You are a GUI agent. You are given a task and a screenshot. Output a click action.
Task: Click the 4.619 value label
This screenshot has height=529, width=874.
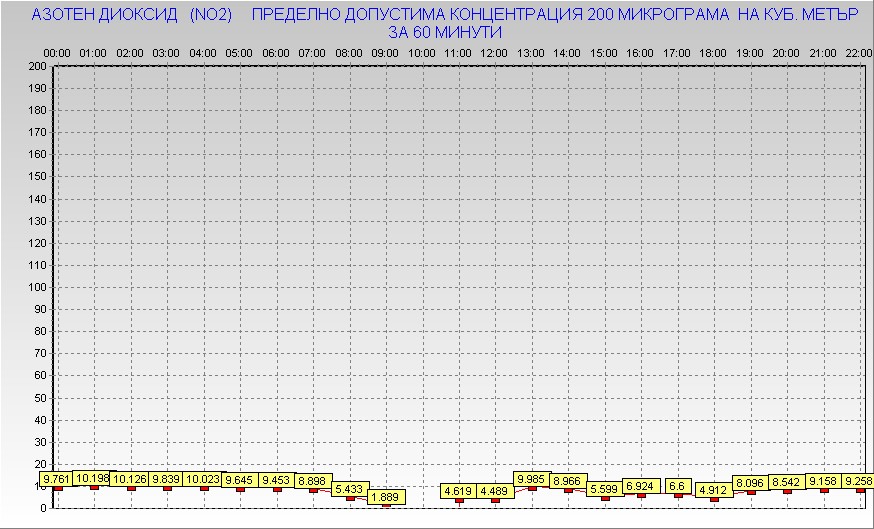coord(458,491)
